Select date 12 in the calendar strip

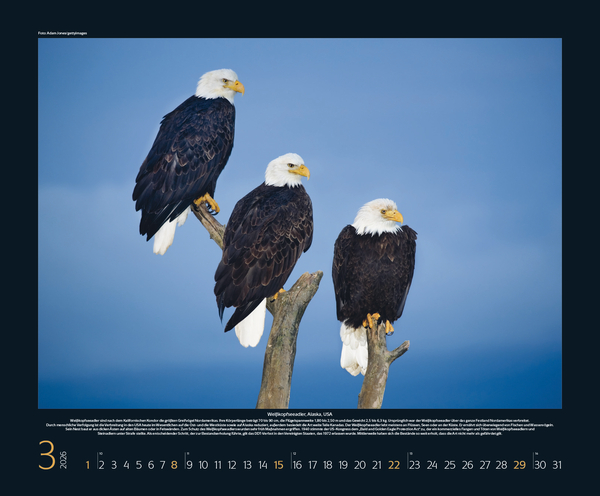pyautogui.click(x=232, y=464)
